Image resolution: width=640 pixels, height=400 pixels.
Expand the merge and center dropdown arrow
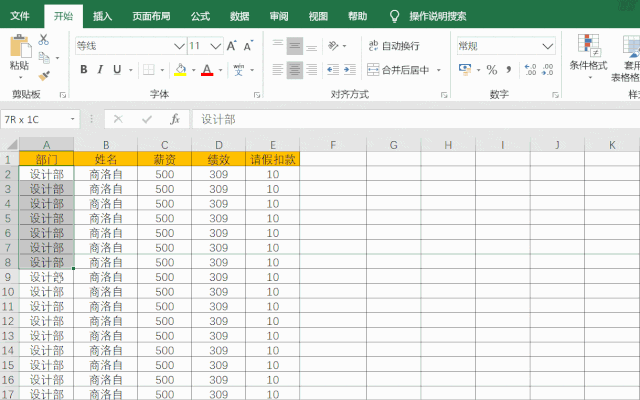pos(439,70)
